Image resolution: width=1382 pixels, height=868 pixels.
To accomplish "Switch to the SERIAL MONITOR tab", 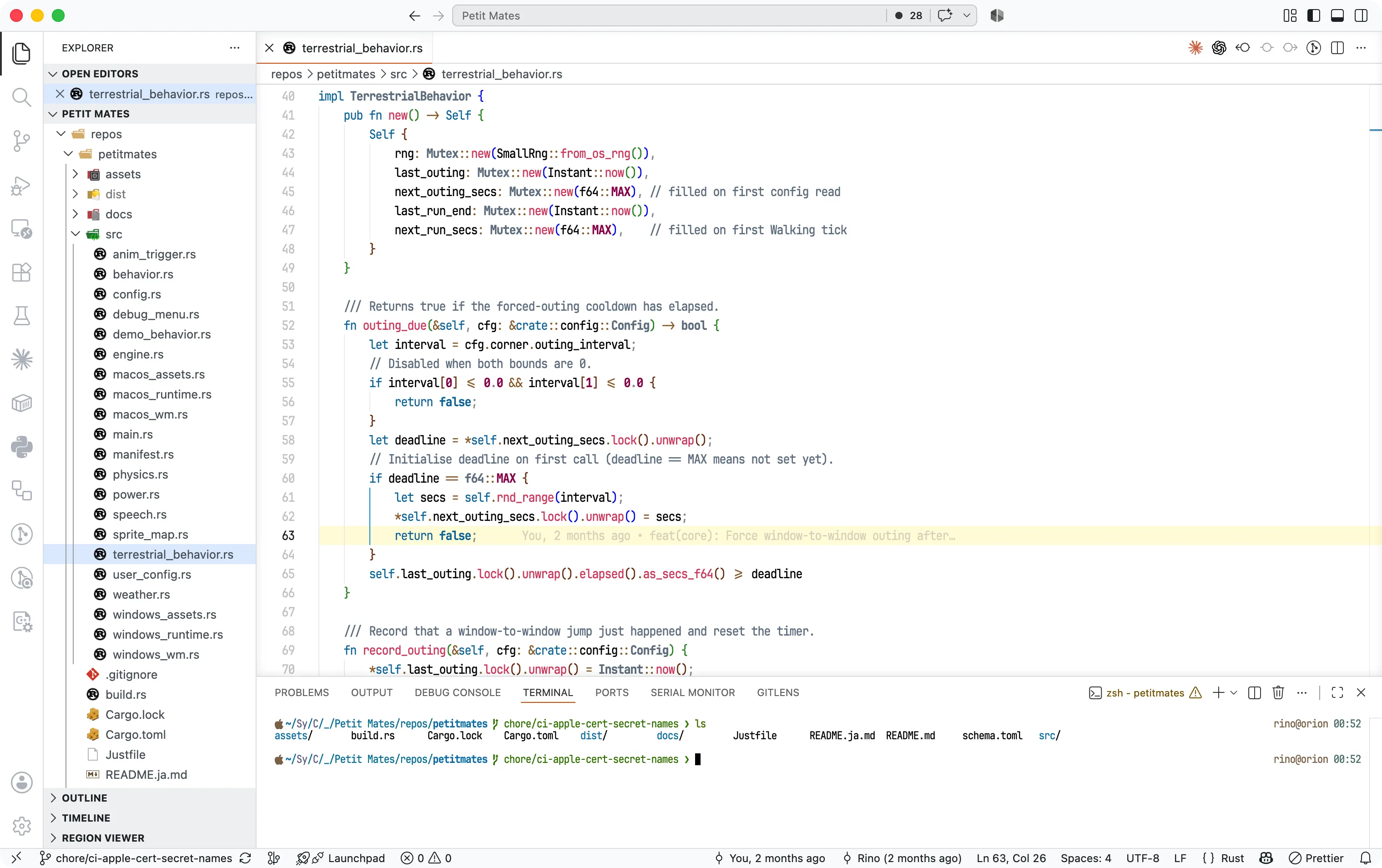I will 693,693.
